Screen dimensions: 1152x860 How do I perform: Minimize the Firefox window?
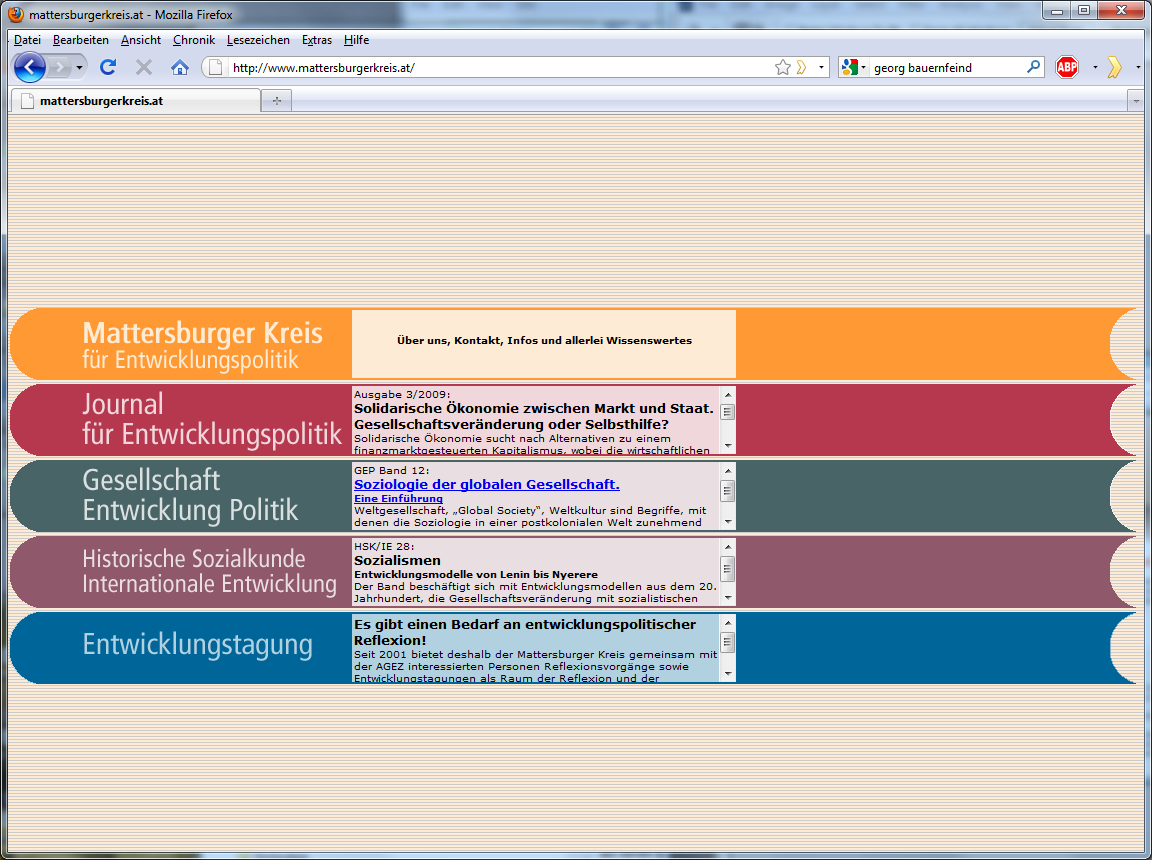coord(1056,11)
